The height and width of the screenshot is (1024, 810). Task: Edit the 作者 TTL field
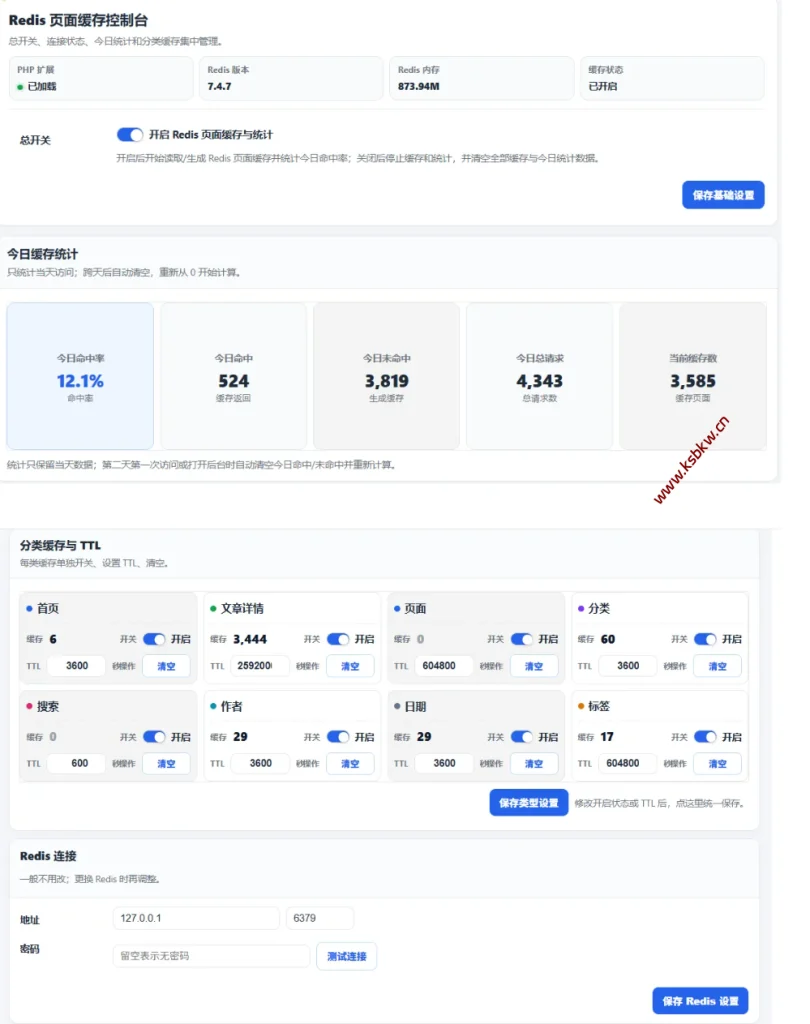click(x=261, y=763)
